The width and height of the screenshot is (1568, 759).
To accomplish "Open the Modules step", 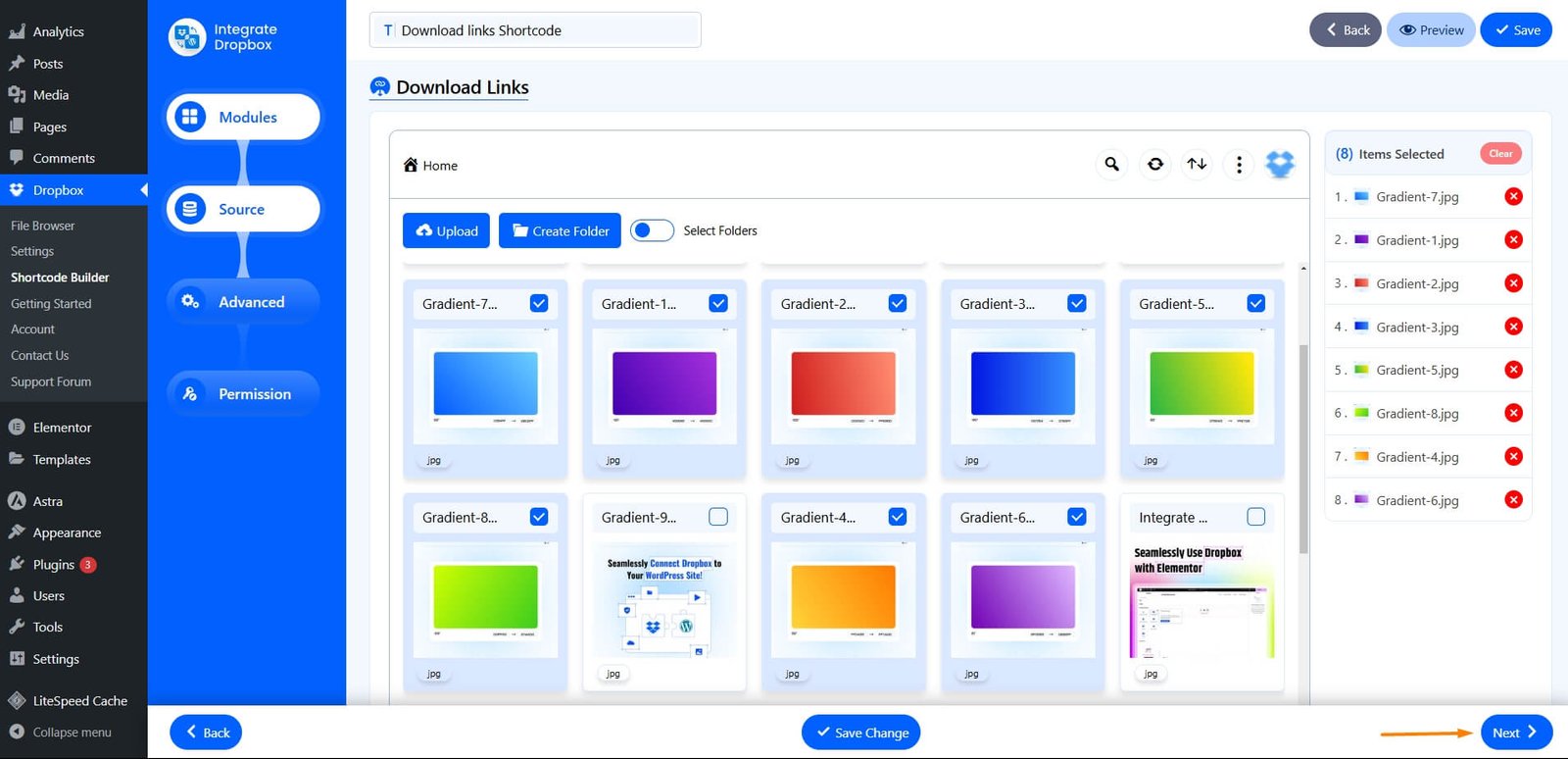I will point(243,117).
